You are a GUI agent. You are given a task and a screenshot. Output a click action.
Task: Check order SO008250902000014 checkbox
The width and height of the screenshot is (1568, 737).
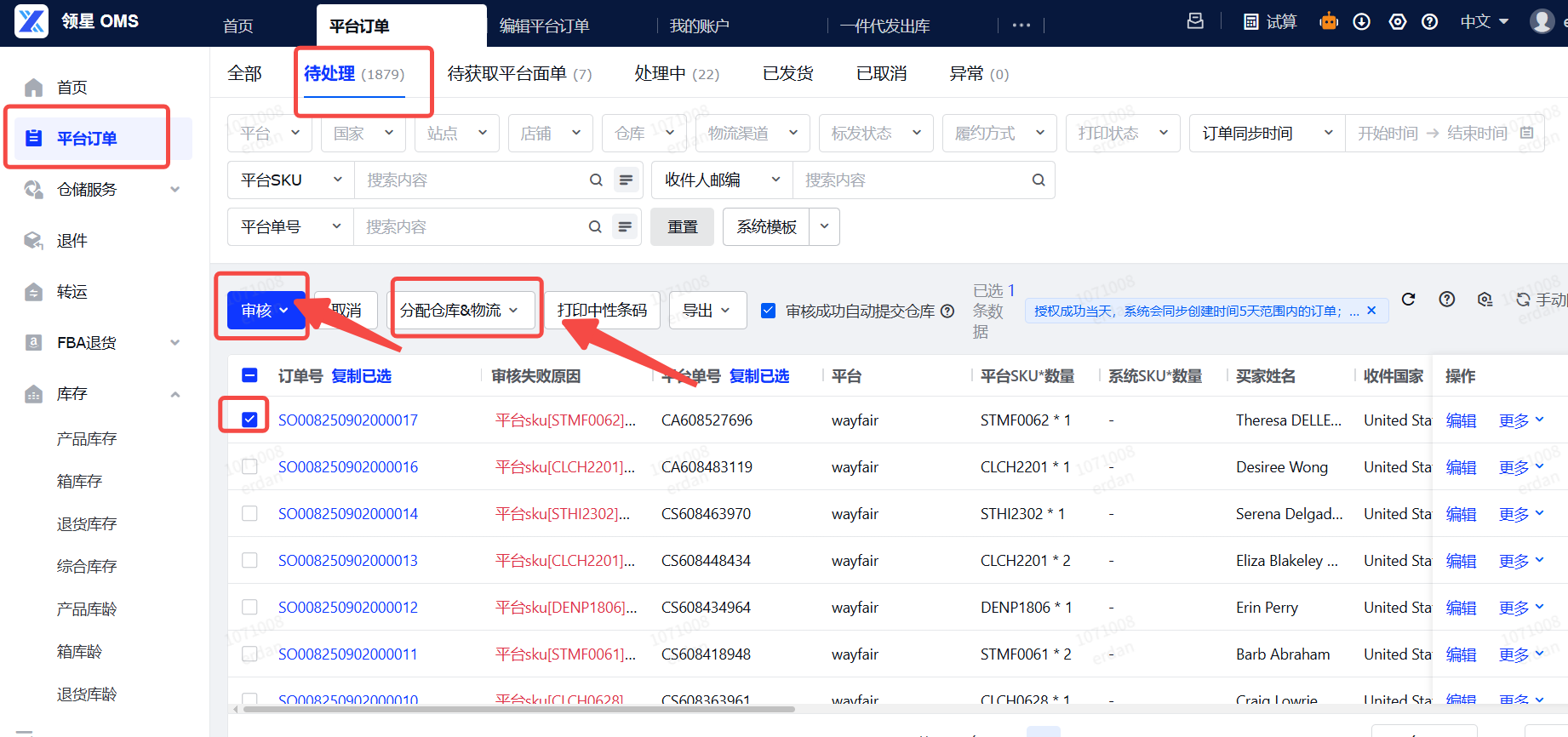click(249, 513)
